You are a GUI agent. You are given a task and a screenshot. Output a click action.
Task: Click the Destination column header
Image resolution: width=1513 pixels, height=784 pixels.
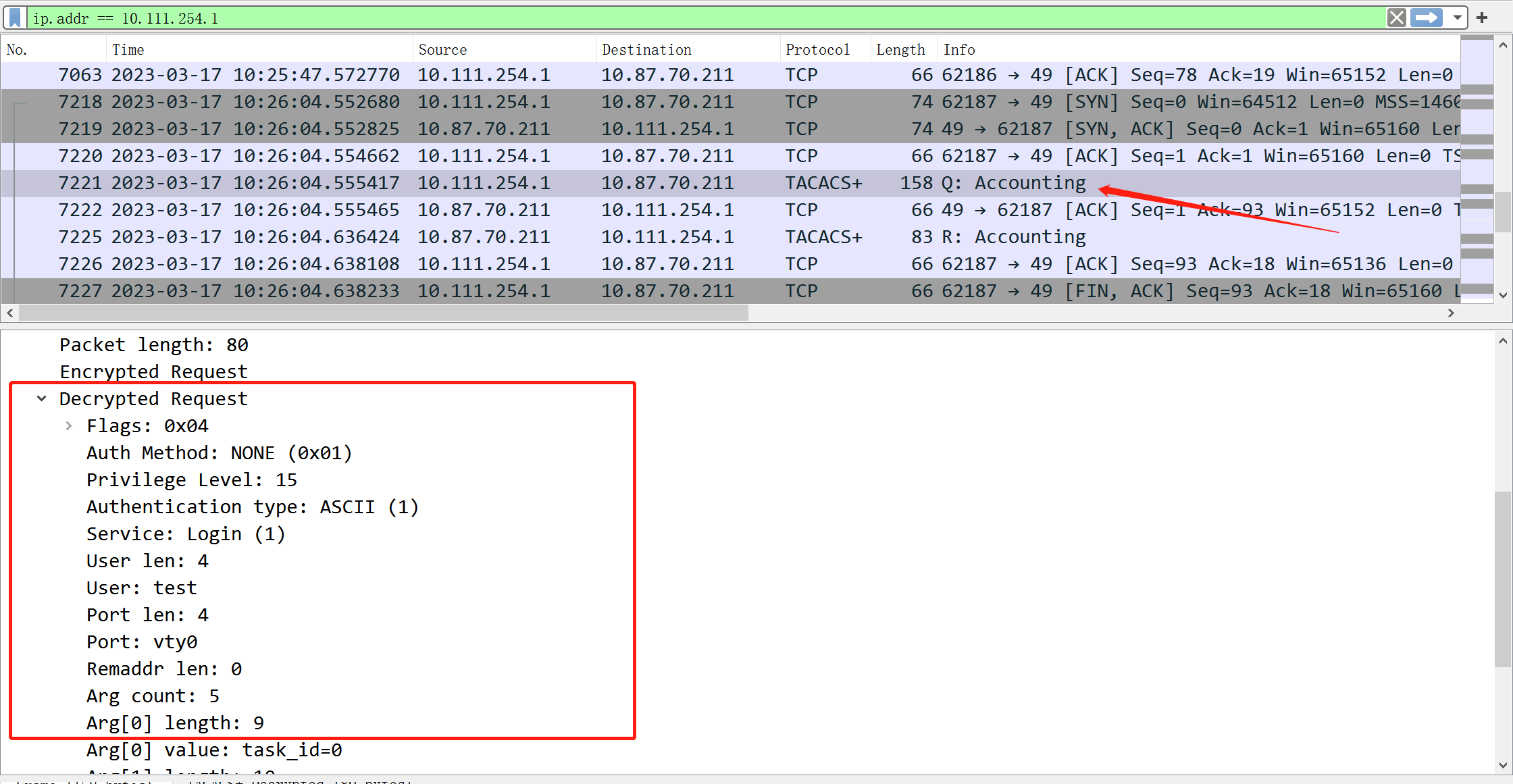646,49
